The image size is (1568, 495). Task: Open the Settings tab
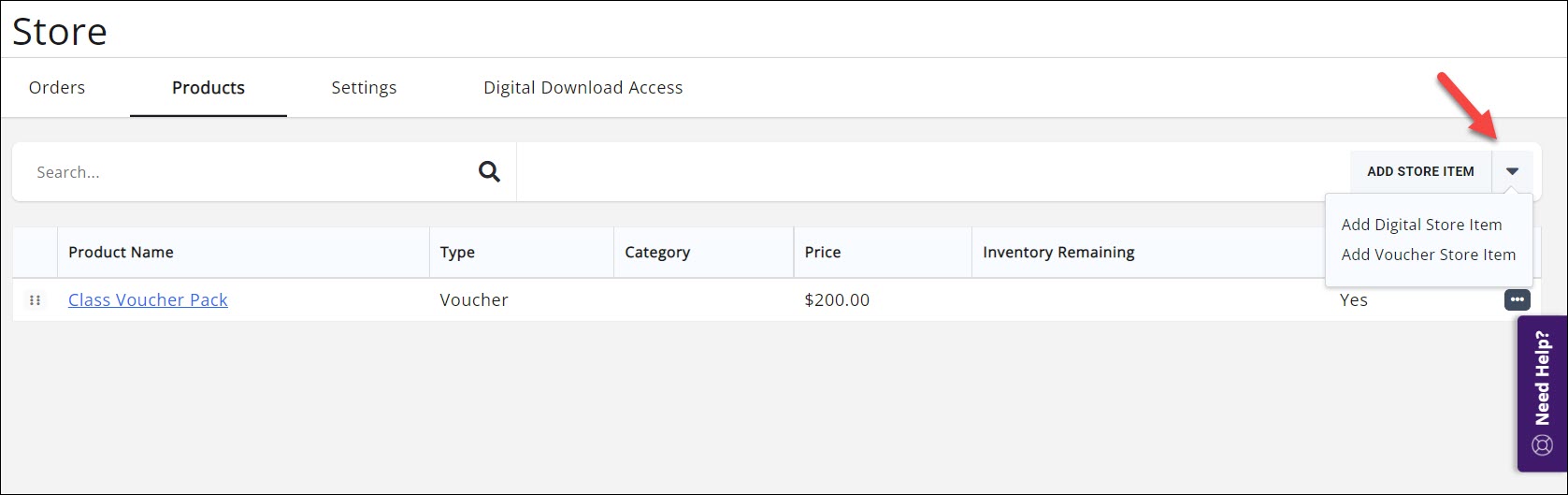point(364,88)
